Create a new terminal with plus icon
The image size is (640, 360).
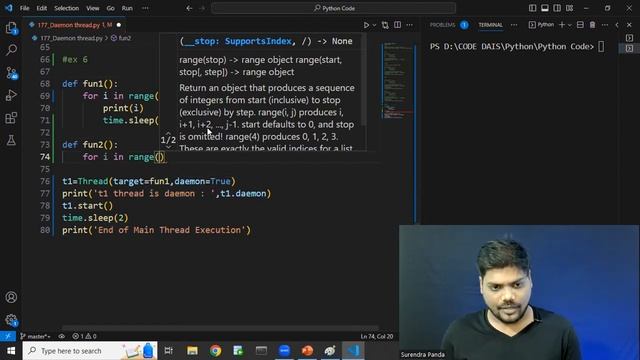[562, 25]
